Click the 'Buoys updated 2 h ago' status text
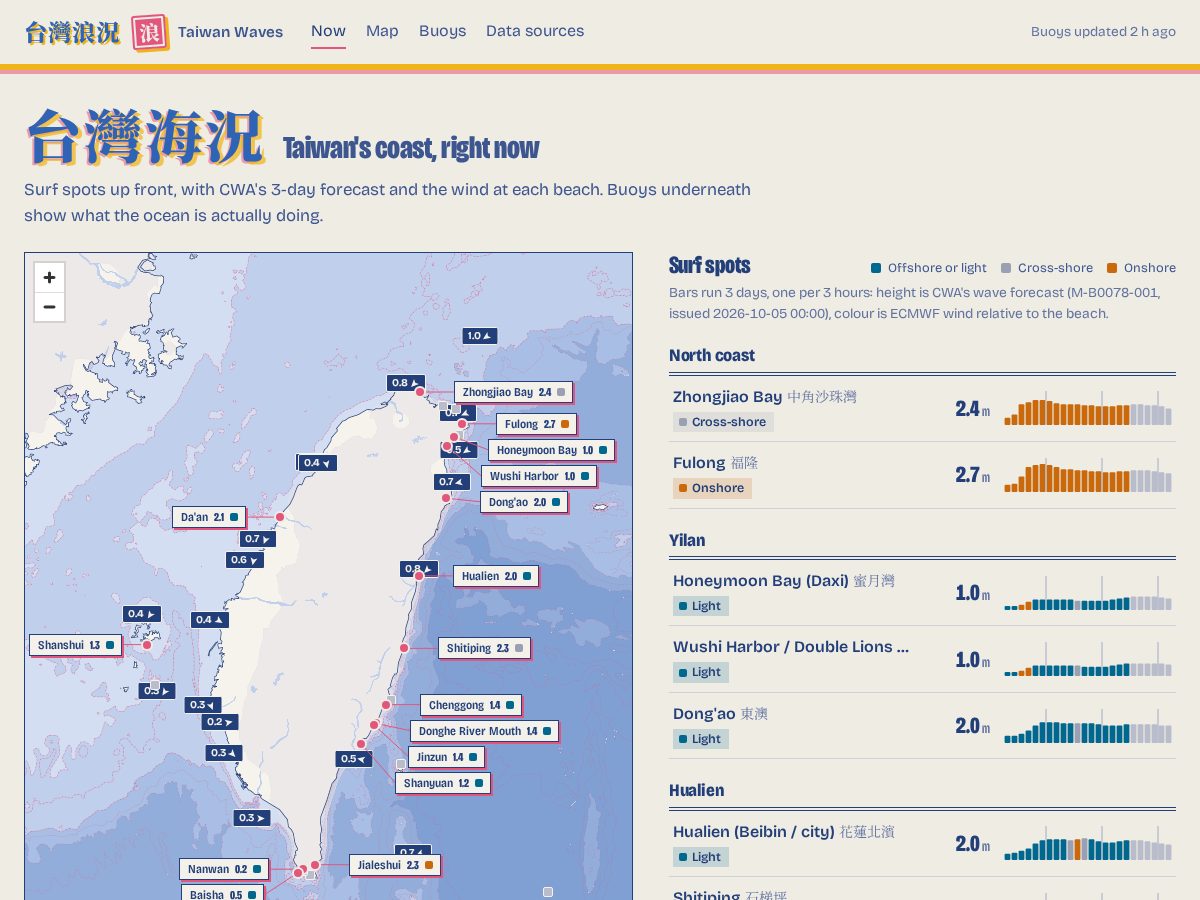This screenshot has height=900, width=1200. (1103, 32)
